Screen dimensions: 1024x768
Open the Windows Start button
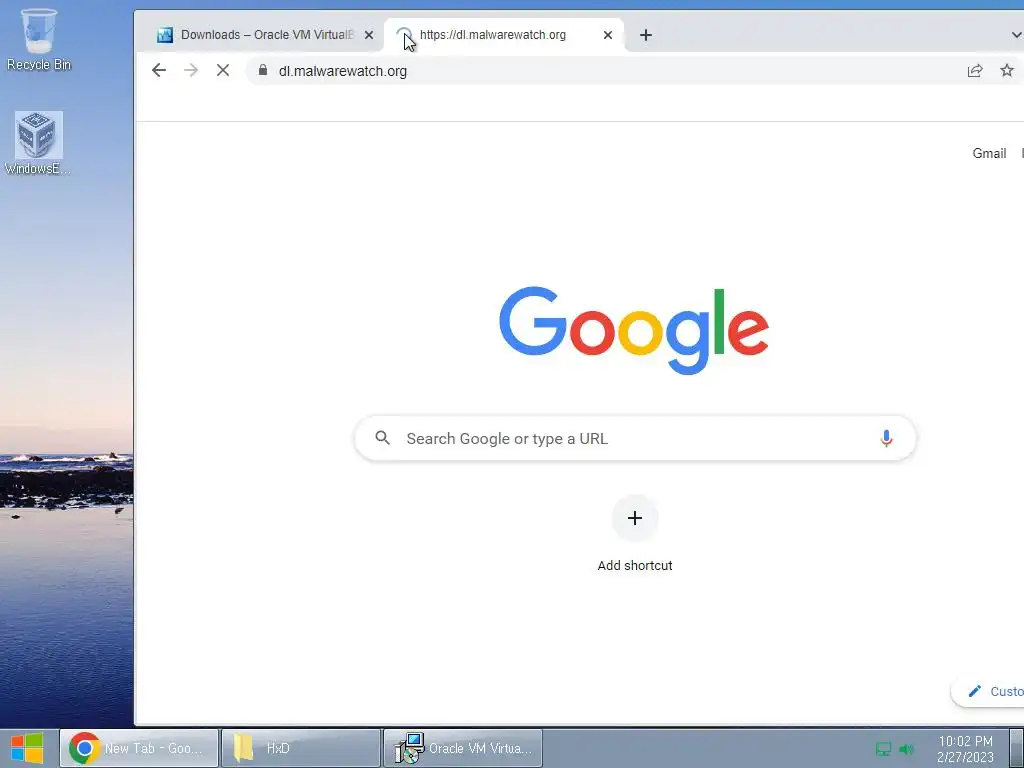(27, 748)
